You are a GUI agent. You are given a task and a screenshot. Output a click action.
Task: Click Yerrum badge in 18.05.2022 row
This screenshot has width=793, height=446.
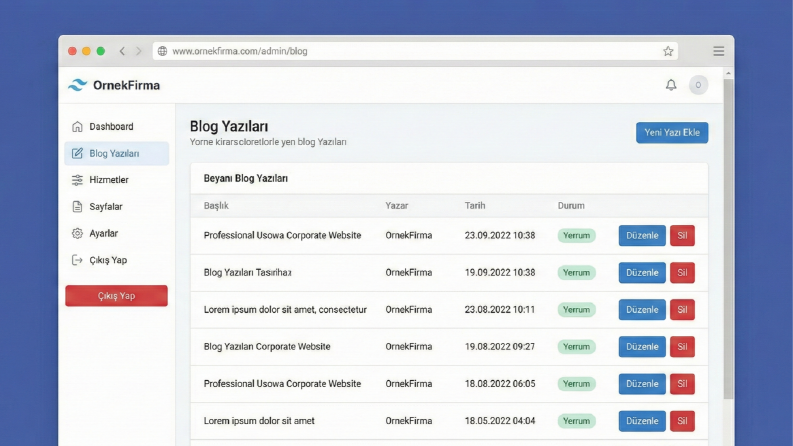tap(577, 421)
